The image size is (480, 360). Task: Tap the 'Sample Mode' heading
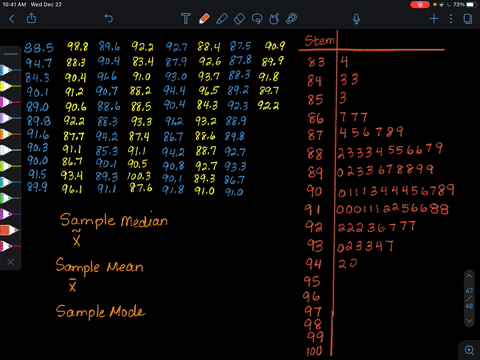click(100, 311)
